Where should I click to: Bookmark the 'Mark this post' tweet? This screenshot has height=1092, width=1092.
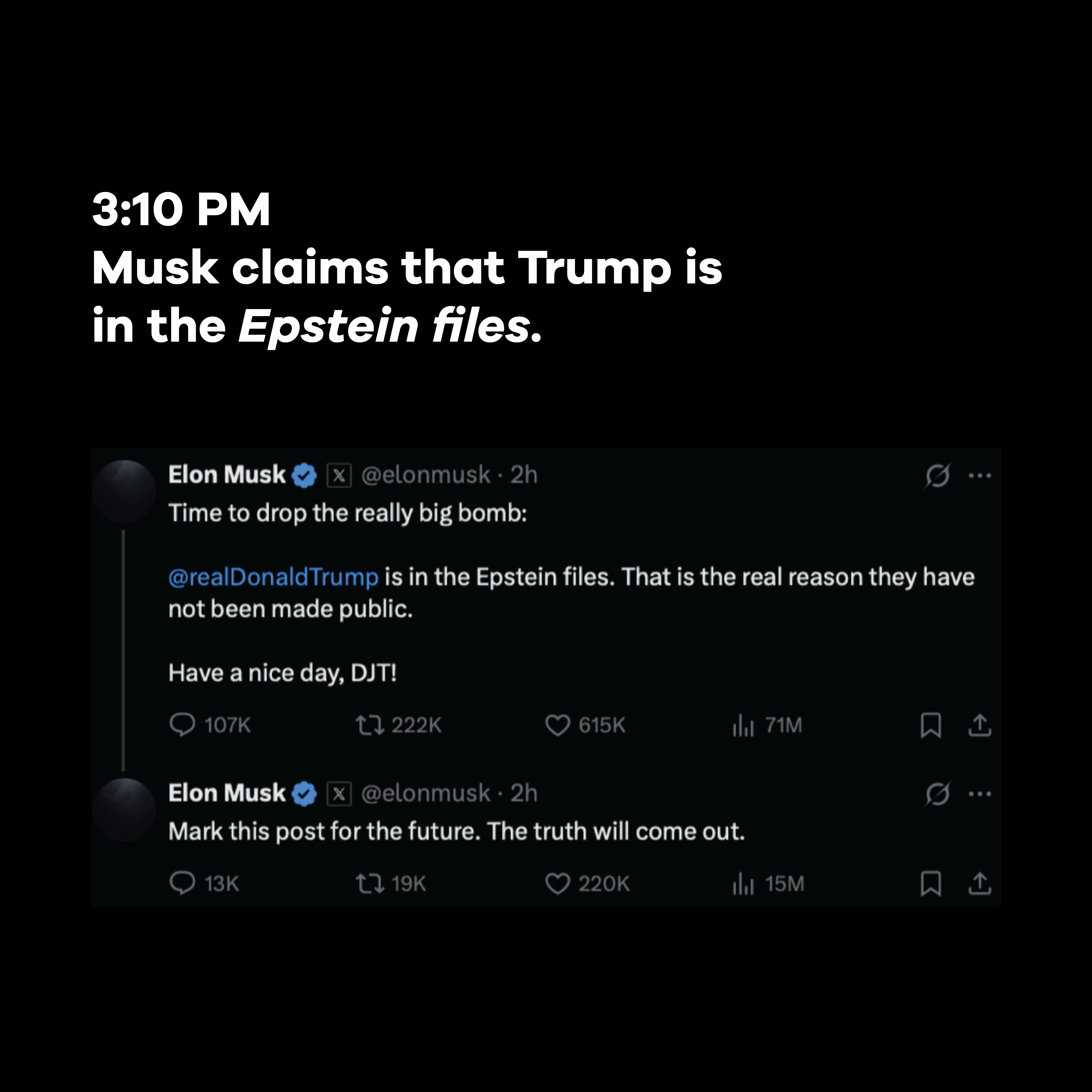(930, 883)
